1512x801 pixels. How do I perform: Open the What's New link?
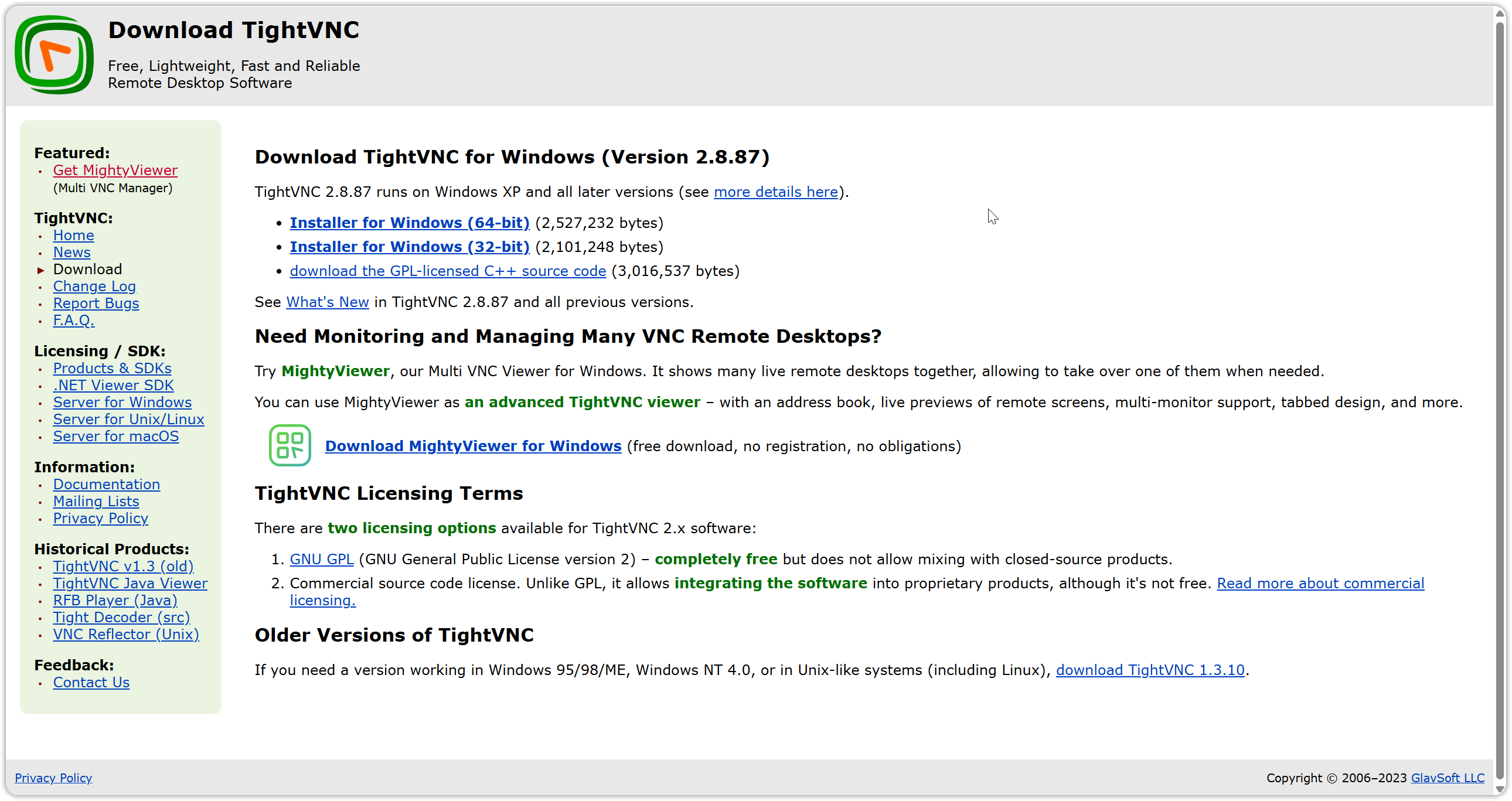(328, 302)
